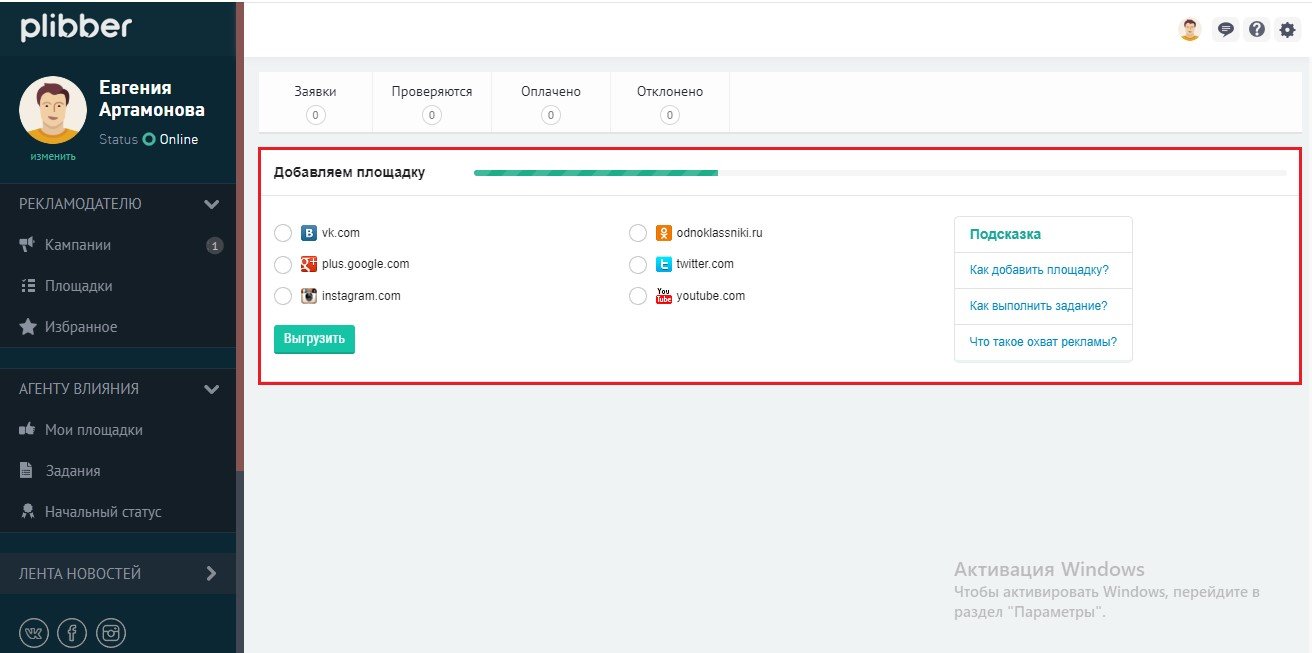Viewport: 1312px width, 653px height.
Task: Open the Facebook social icon in footer
Action: (72, 632)
